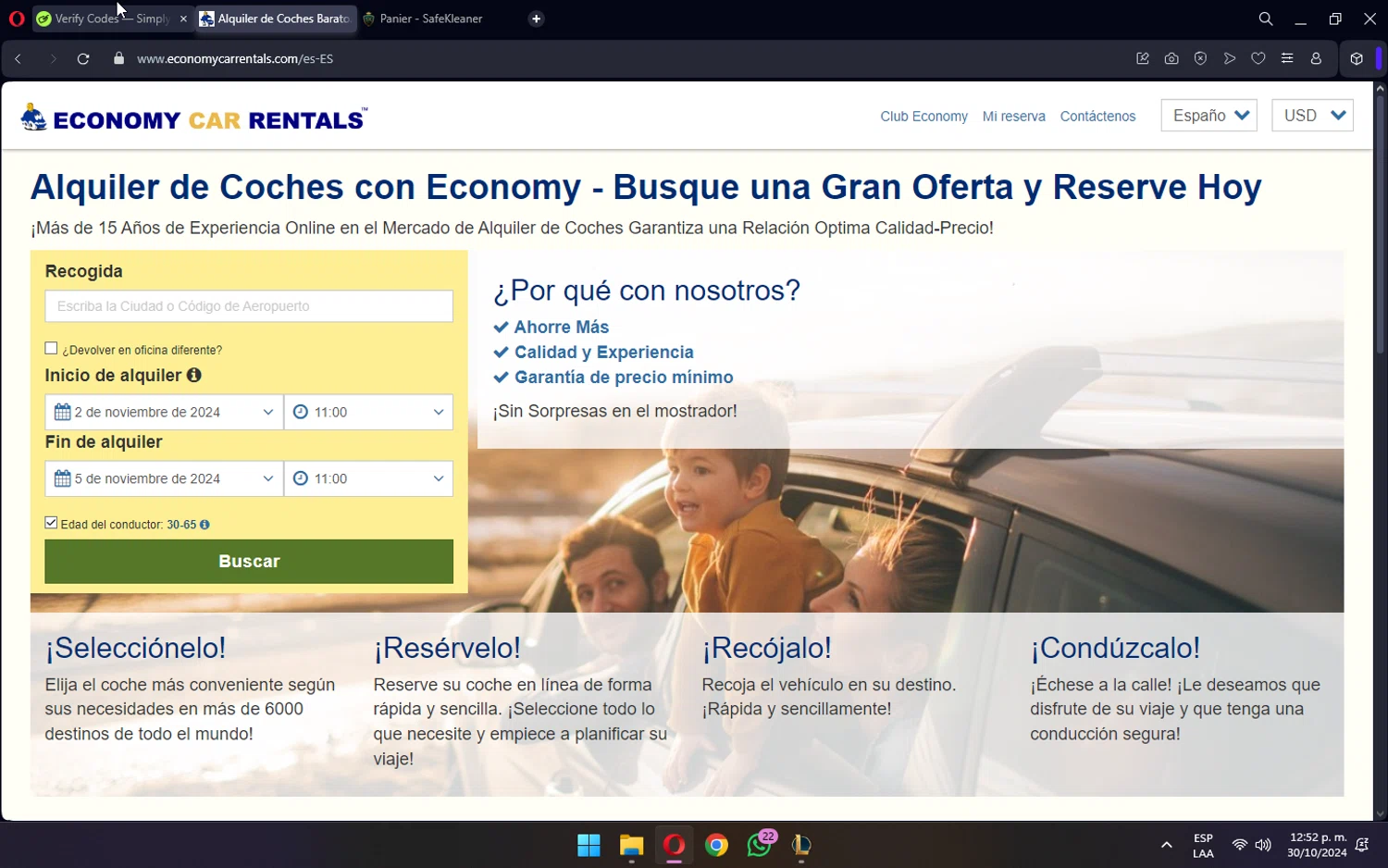Screen dimensions: 1388x868
Task: Click the notification bell in the system tray
Action: [x=1362, y=845]
